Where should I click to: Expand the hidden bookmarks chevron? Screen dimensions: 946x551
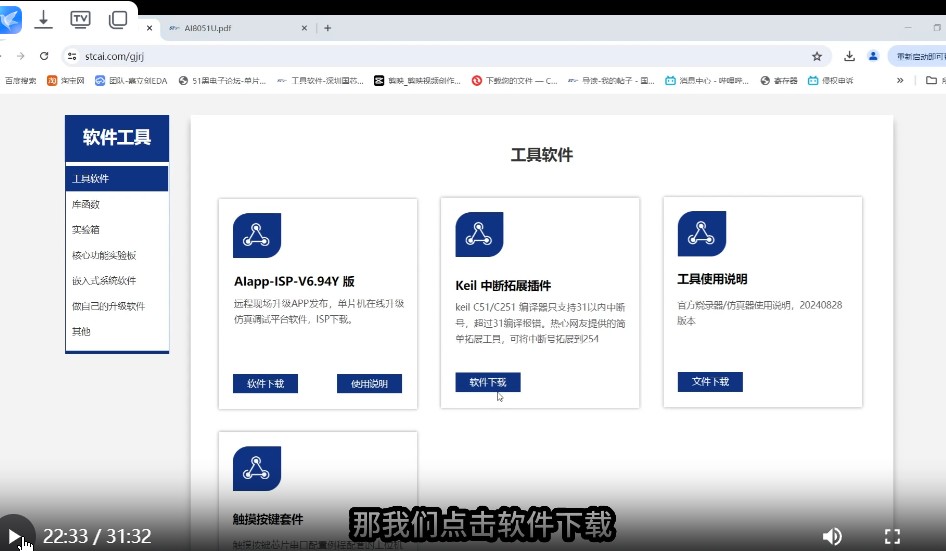(x=900, y=80)
